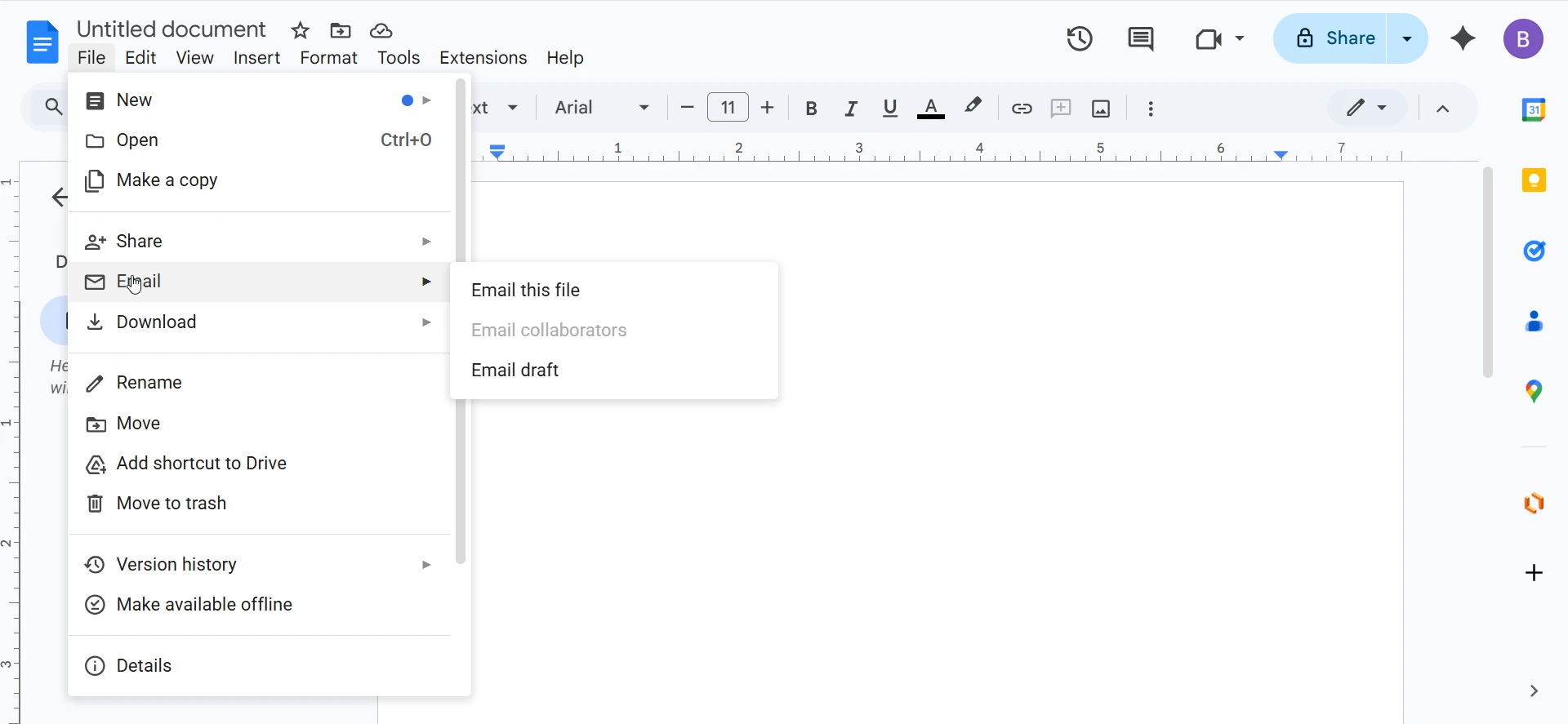The width and height of the screenshot is (1568, 724).
Task: Check the cloud saved status icon
Action: tap(381, 31)
